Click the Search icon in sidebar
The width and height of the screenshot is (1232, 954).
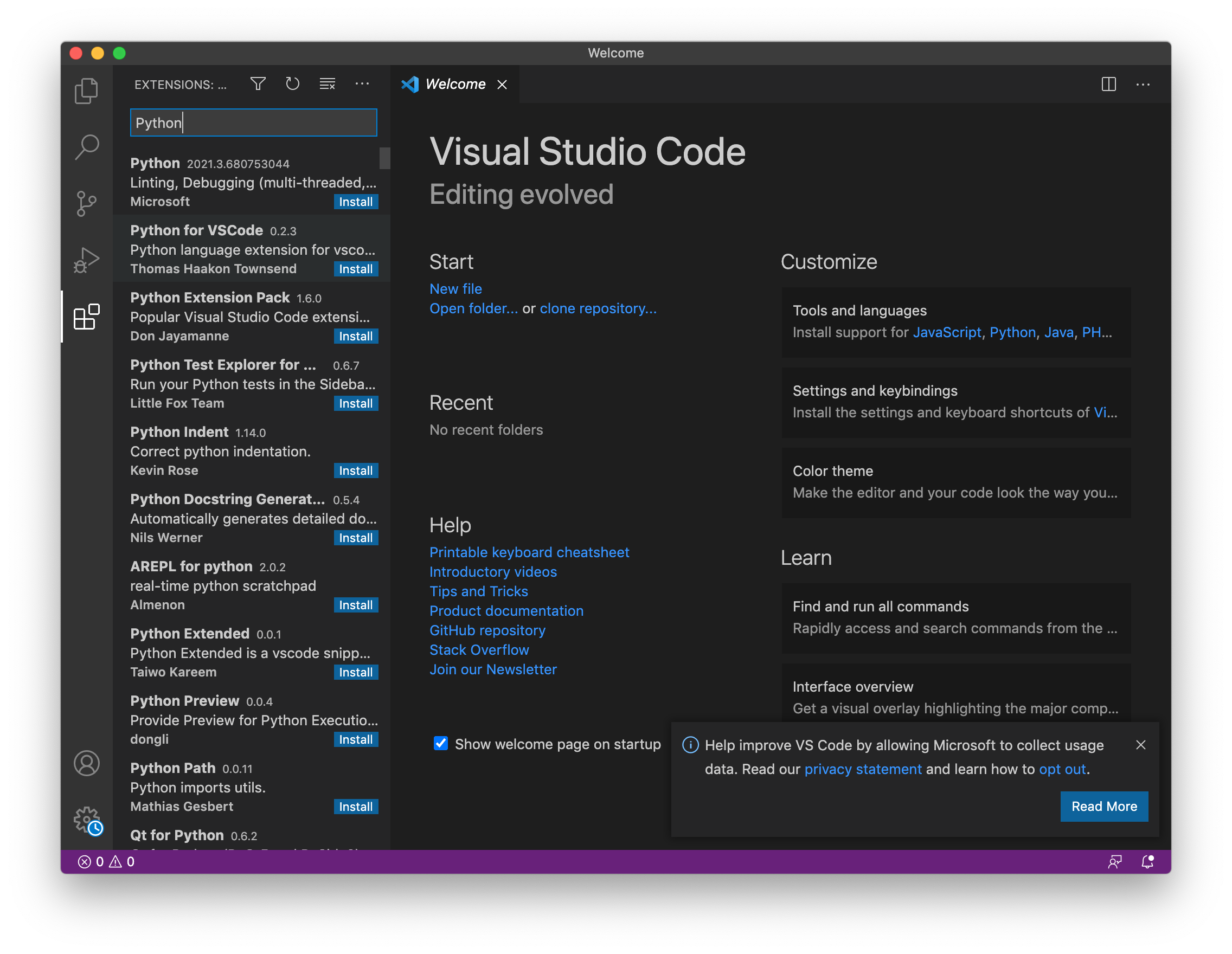[x=87, y=146]
